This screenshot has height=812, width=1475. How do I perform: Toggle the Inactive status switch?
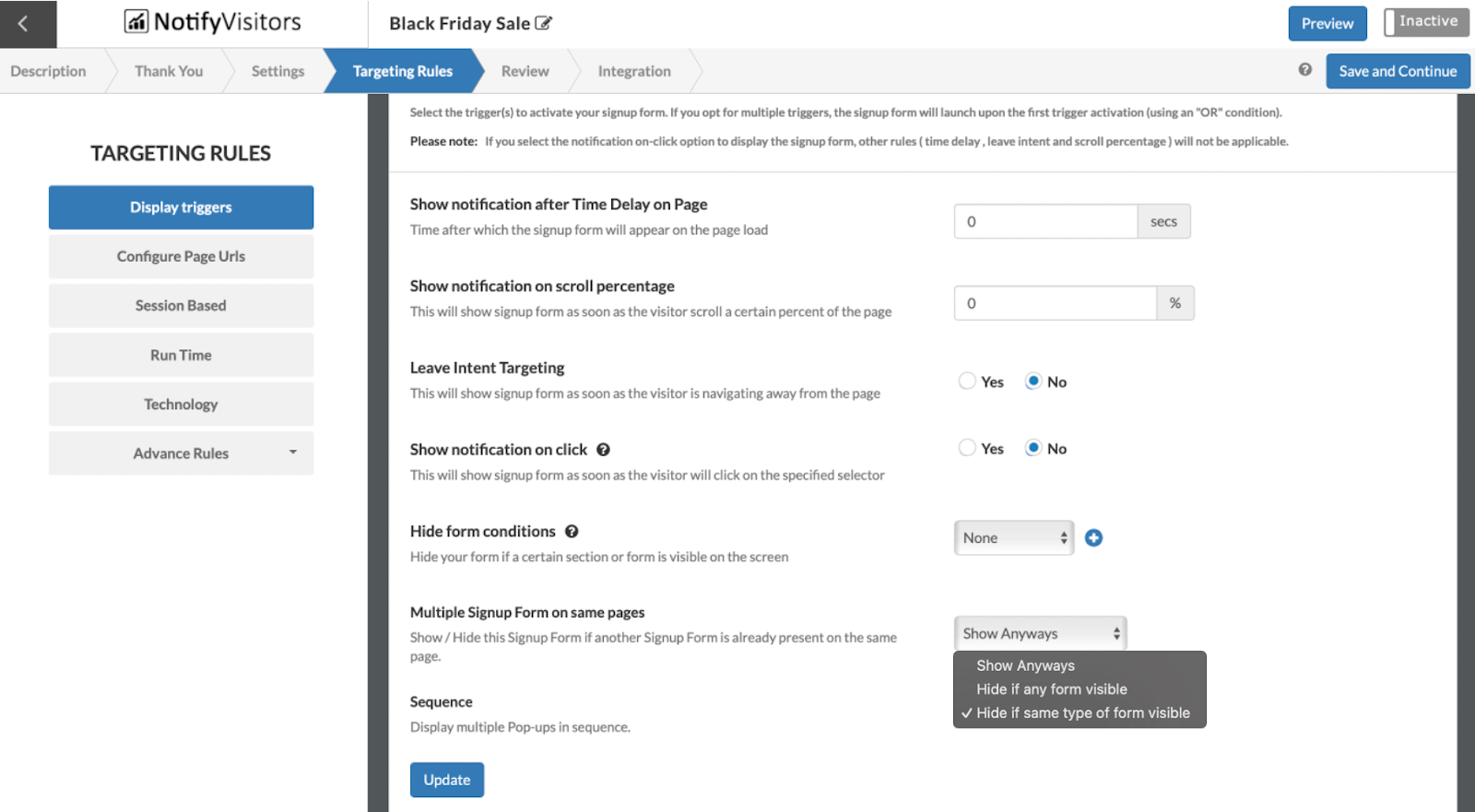pos(1425,22)
